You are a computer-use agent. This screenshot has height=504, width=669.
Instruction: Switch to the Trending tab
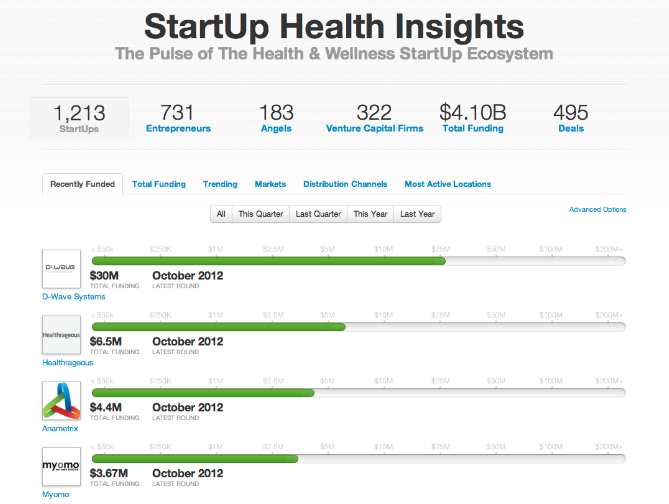pyautogui.click(x=220, y=184)
